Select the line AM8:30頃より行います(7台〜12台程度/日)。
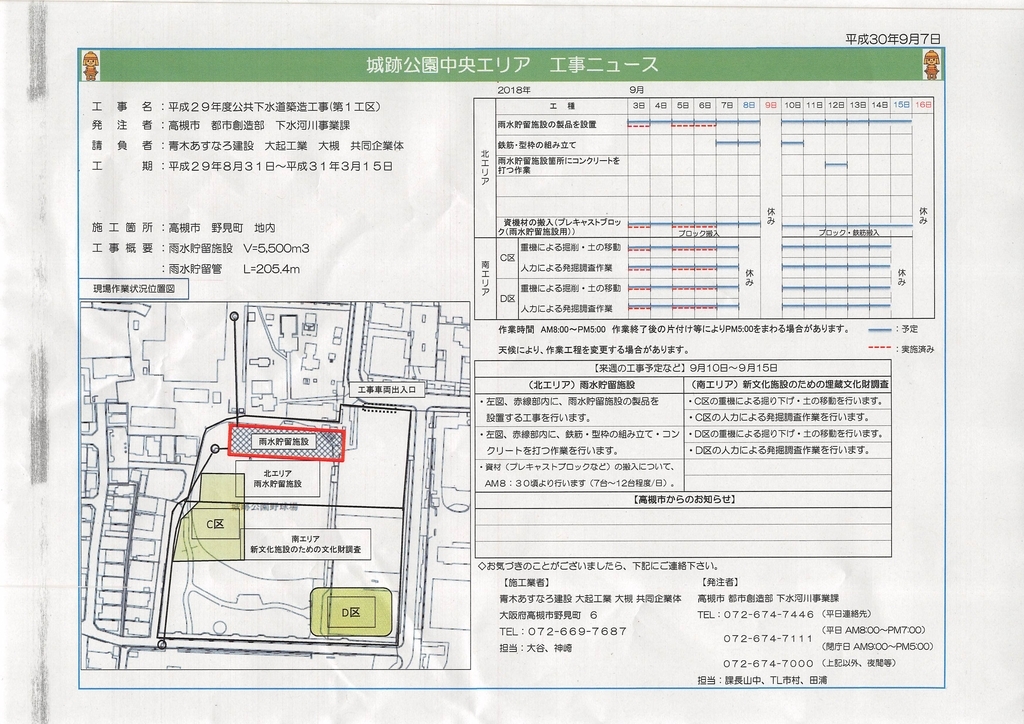This screenshot has width=1024, height=724. (582, 484)
